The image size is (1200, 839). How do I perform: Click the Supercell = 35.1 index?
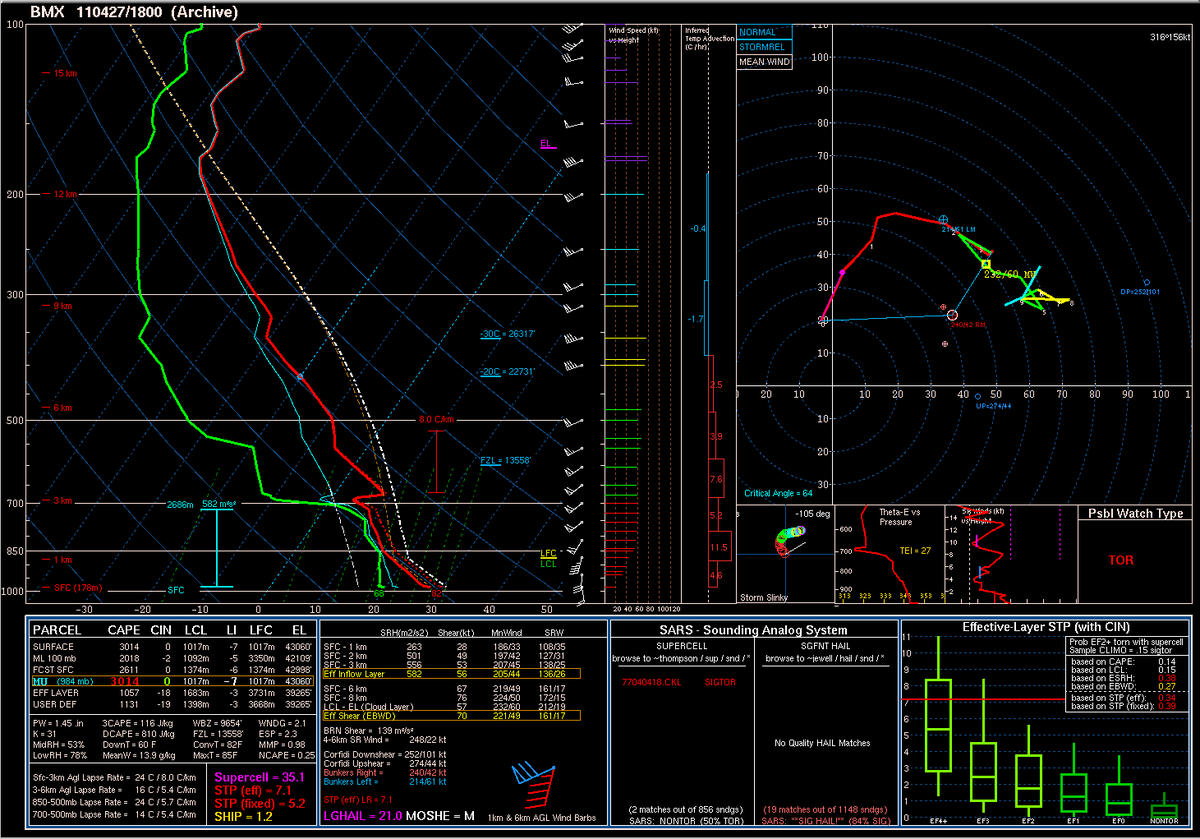260,775
